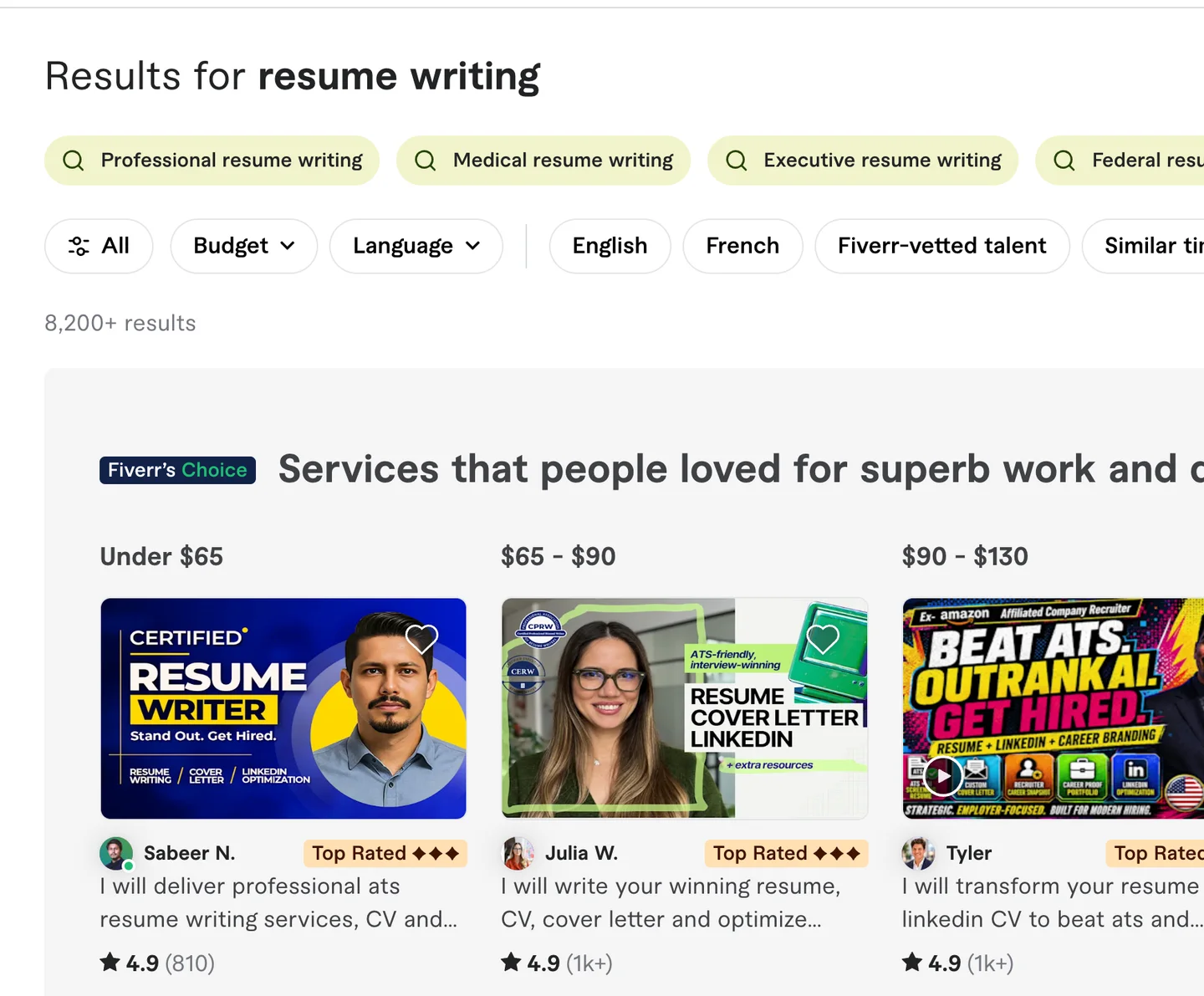The image size is (1204, 996).
Task: Open gig 'I will deliver professional ats resume writing'
Action: [278, 903]
